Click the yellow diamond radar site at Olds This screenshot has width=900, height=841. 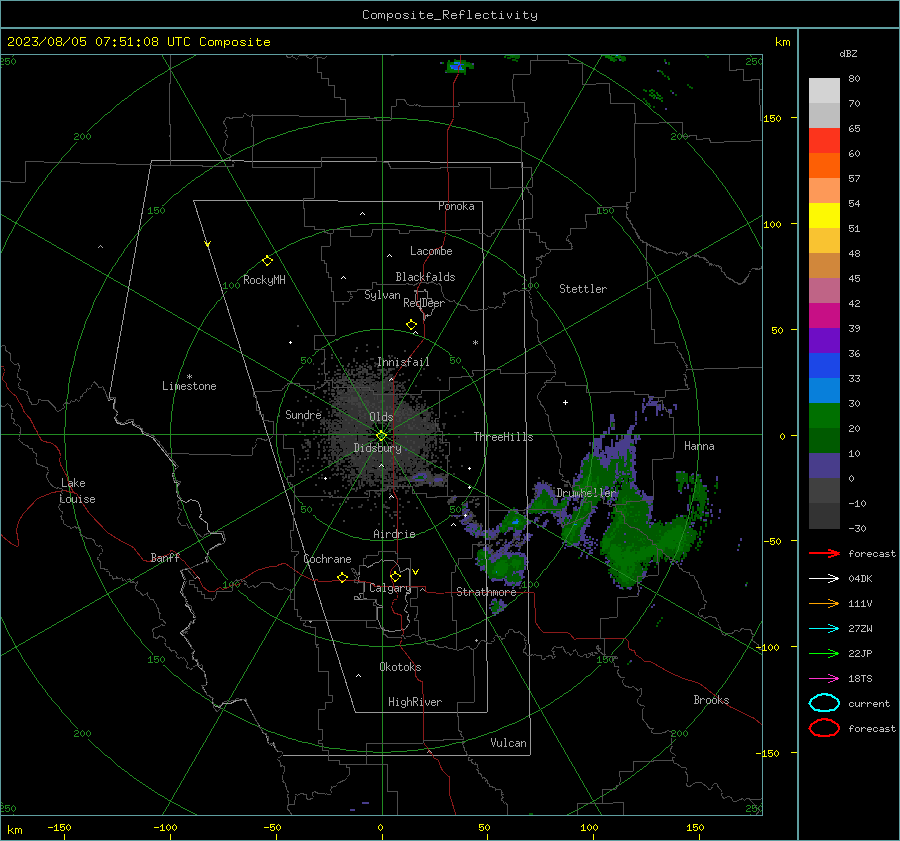(381, 436)
